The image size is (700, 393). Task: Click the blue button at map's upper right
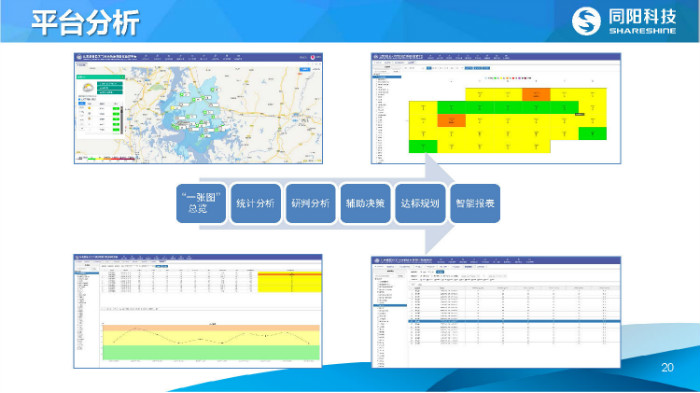pos(305,69)
